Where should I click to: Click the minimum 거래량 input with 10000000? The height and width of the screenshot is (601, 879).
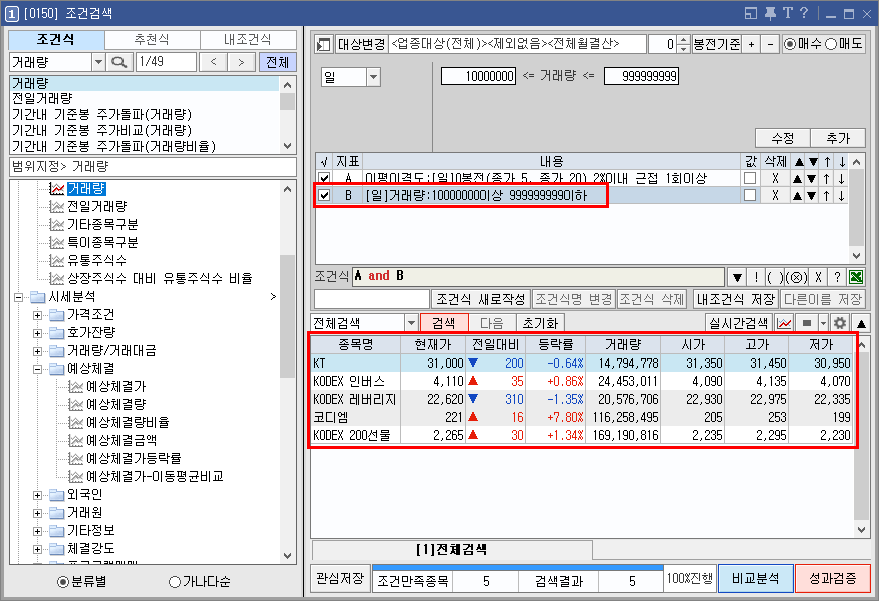click(478, 76)
